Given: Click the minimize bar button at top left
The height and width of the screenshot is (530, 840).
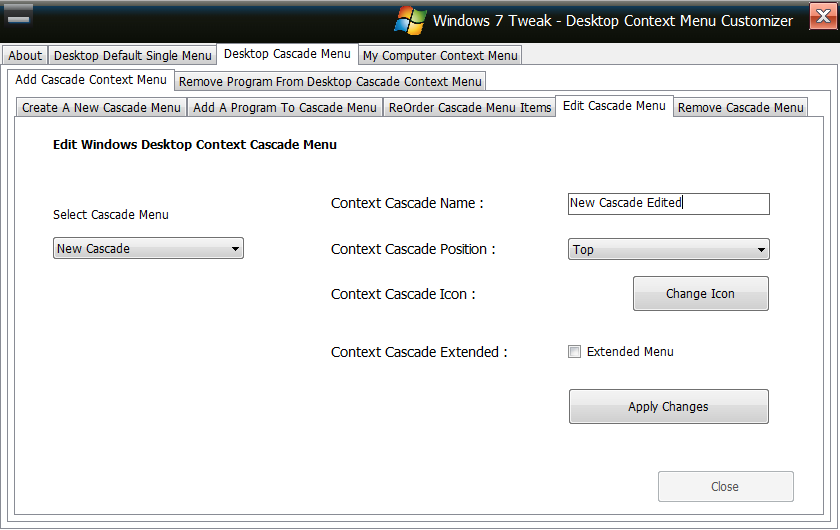Looking at the screenshot, I should pyautogui.click(x=19, y=16).
